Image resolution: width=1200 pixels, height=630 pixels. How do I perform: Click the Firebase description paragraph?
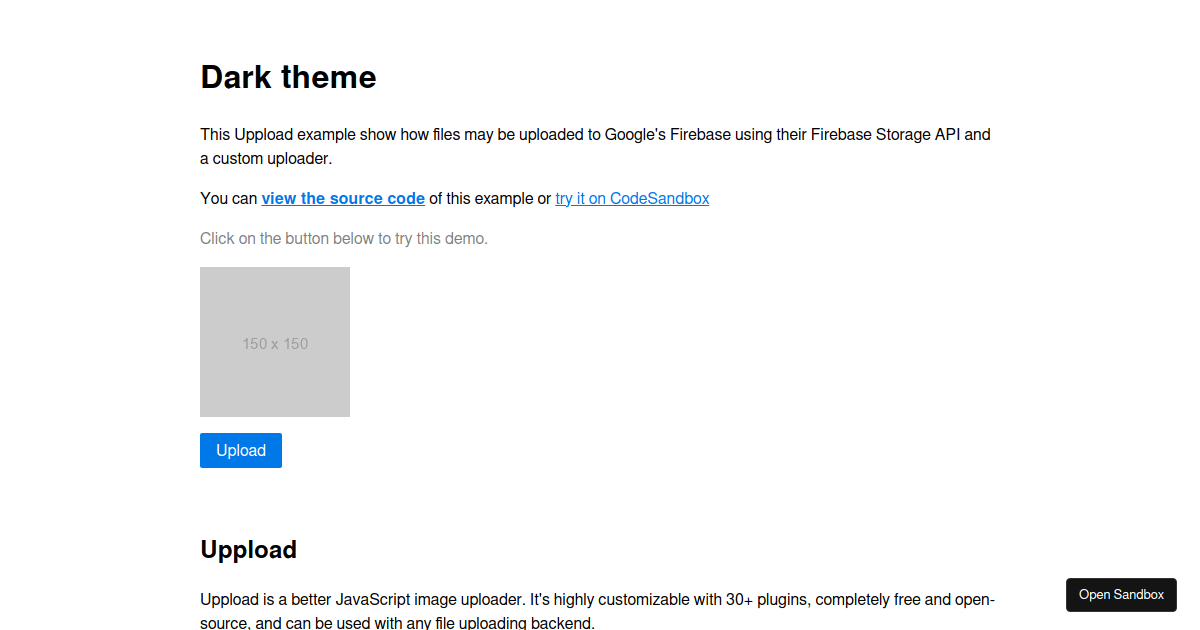[x=595, y=145]
